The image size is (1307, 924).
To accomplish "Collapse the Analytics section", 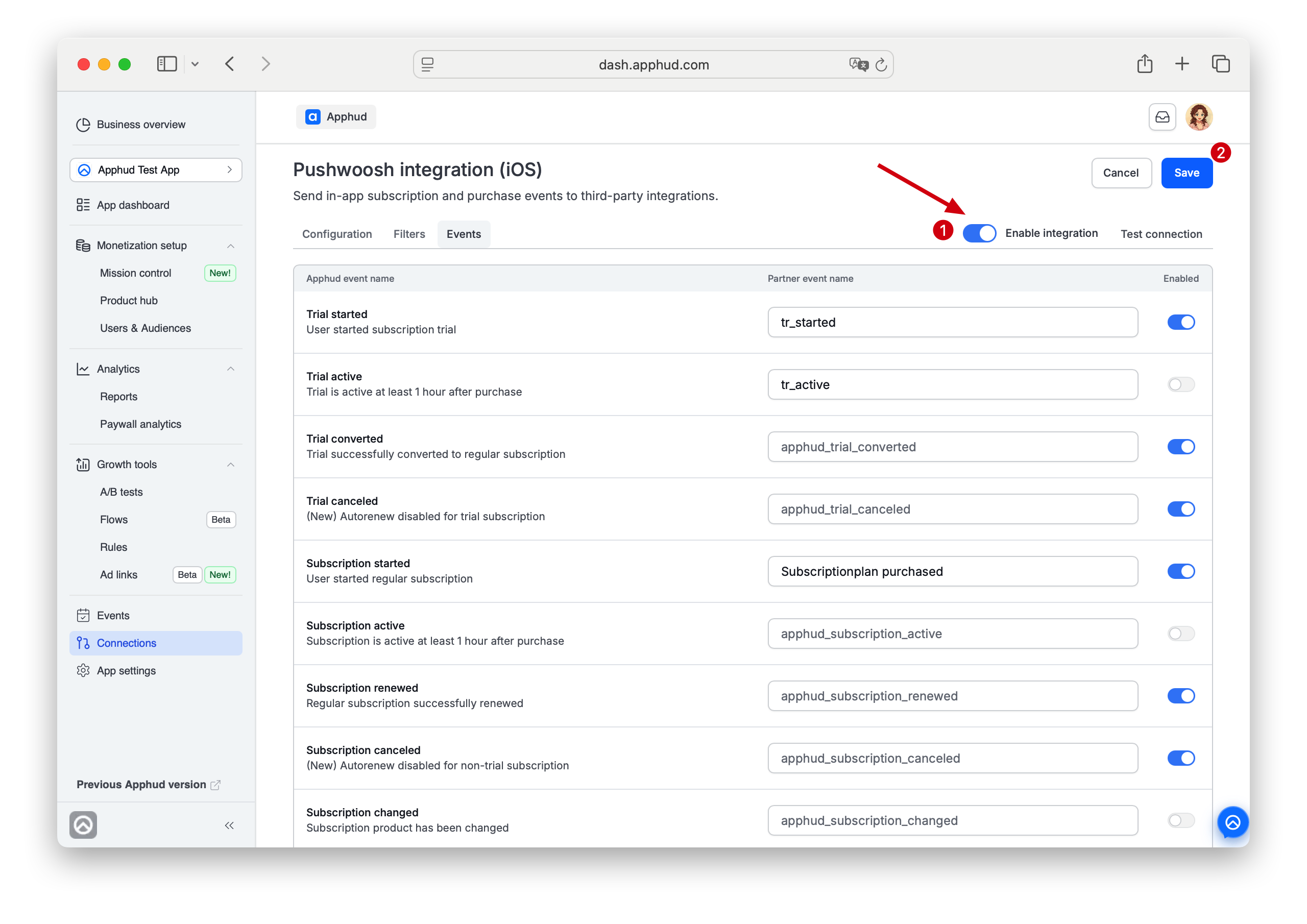I will [231, 369].
